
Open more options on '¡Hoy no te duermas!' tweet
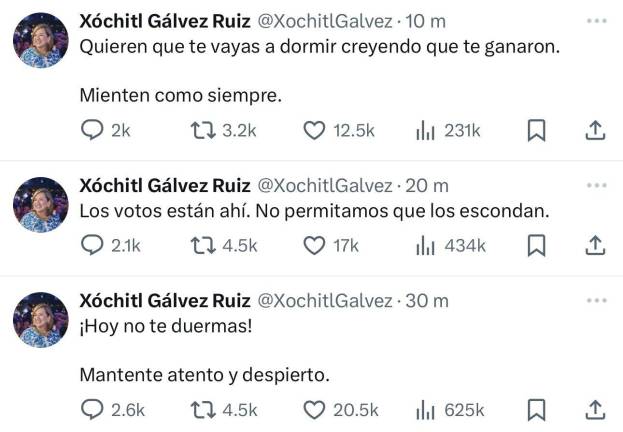[x=597, y=300]
